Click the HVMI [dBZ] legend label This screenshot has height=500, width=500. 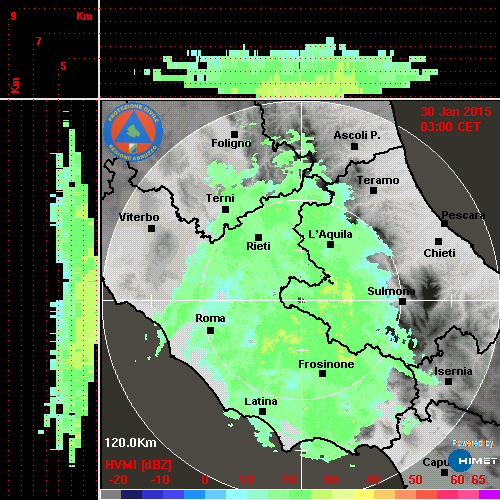click(138, 465)
